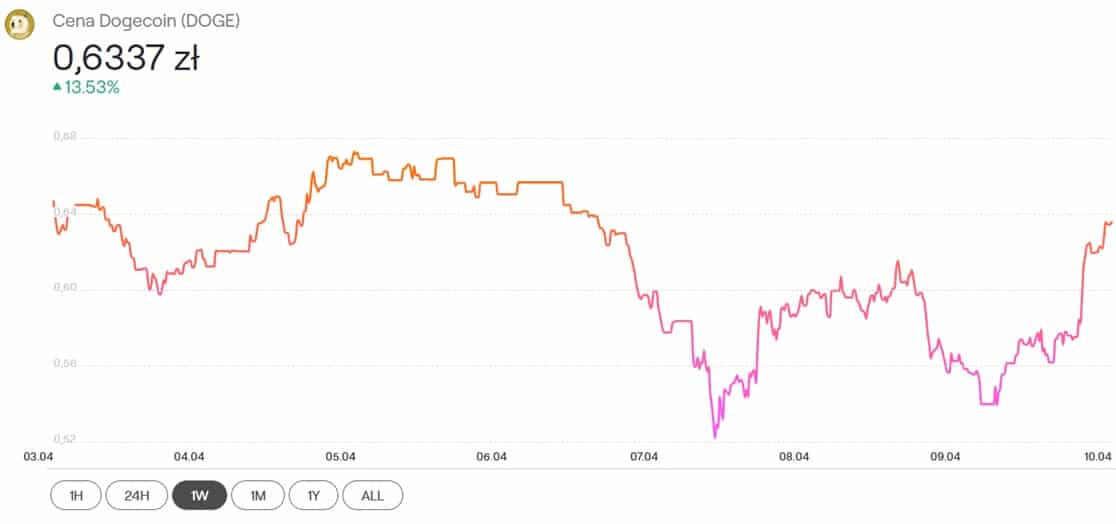The image size is (1116, 524).
Task: Select the active 1W range button
Action: tap(200, 496)
